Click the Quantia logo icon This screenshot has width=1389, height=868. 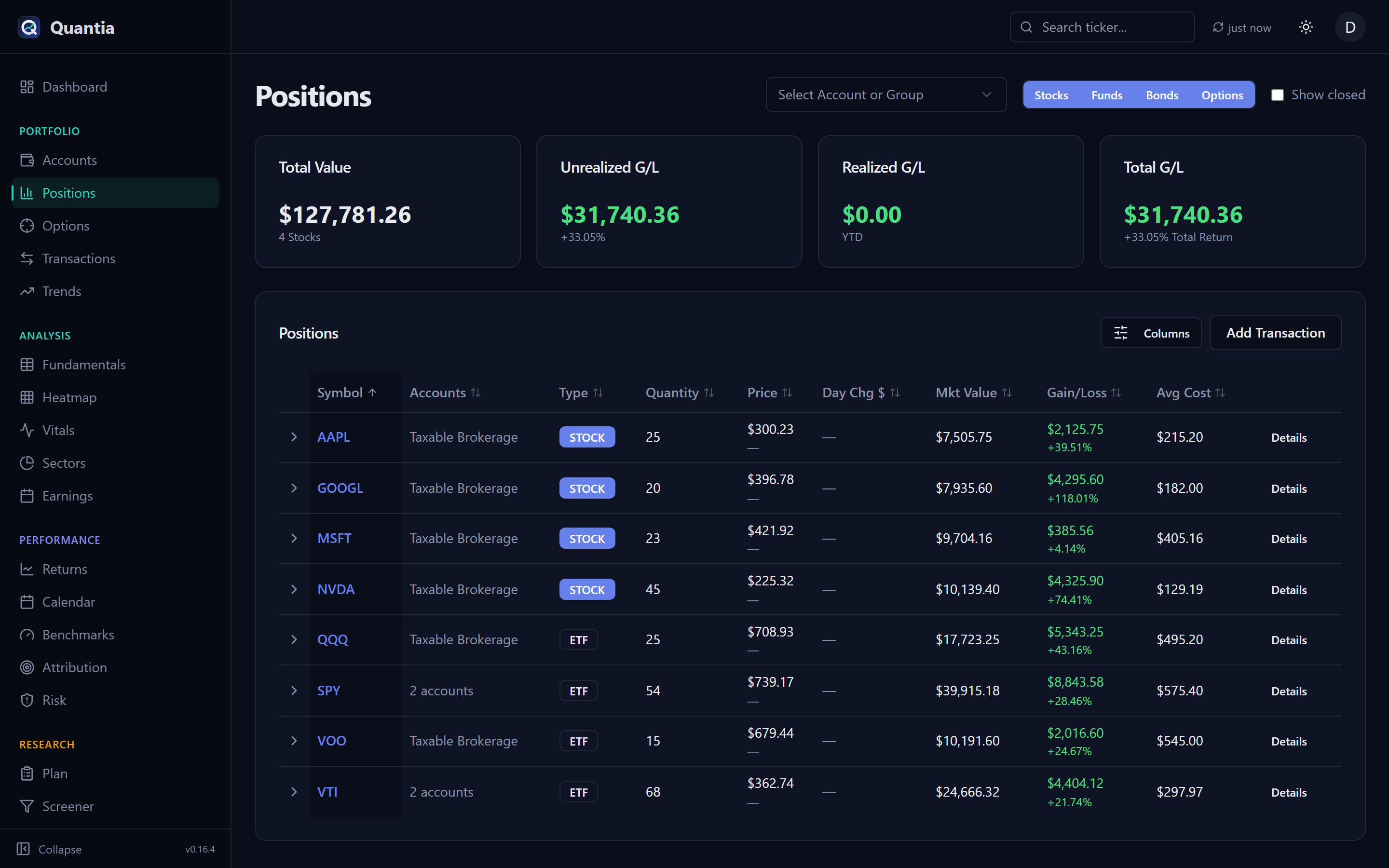point(29,27)
